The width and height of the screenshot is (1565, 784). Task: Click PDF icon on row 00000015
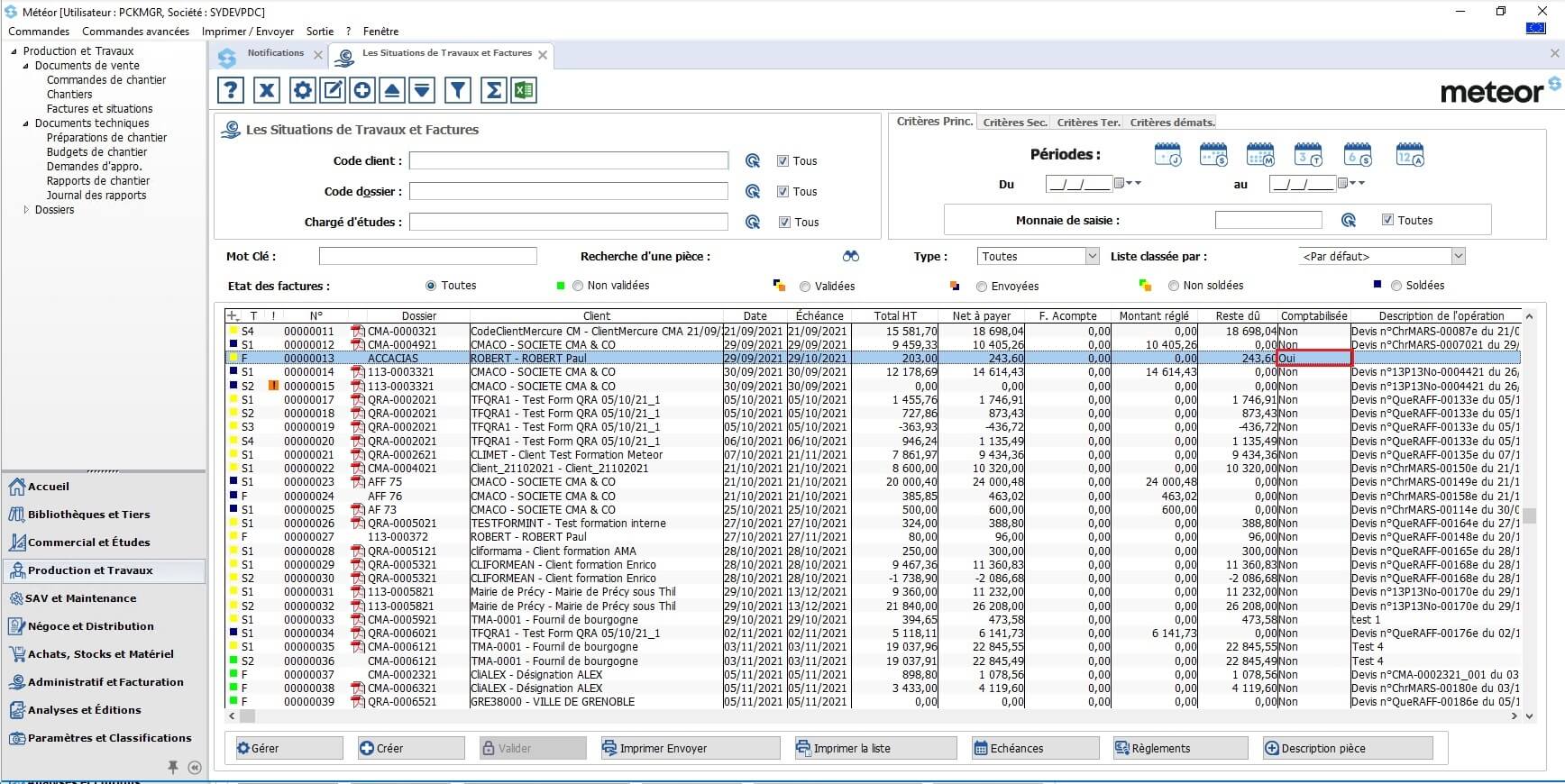358,386
